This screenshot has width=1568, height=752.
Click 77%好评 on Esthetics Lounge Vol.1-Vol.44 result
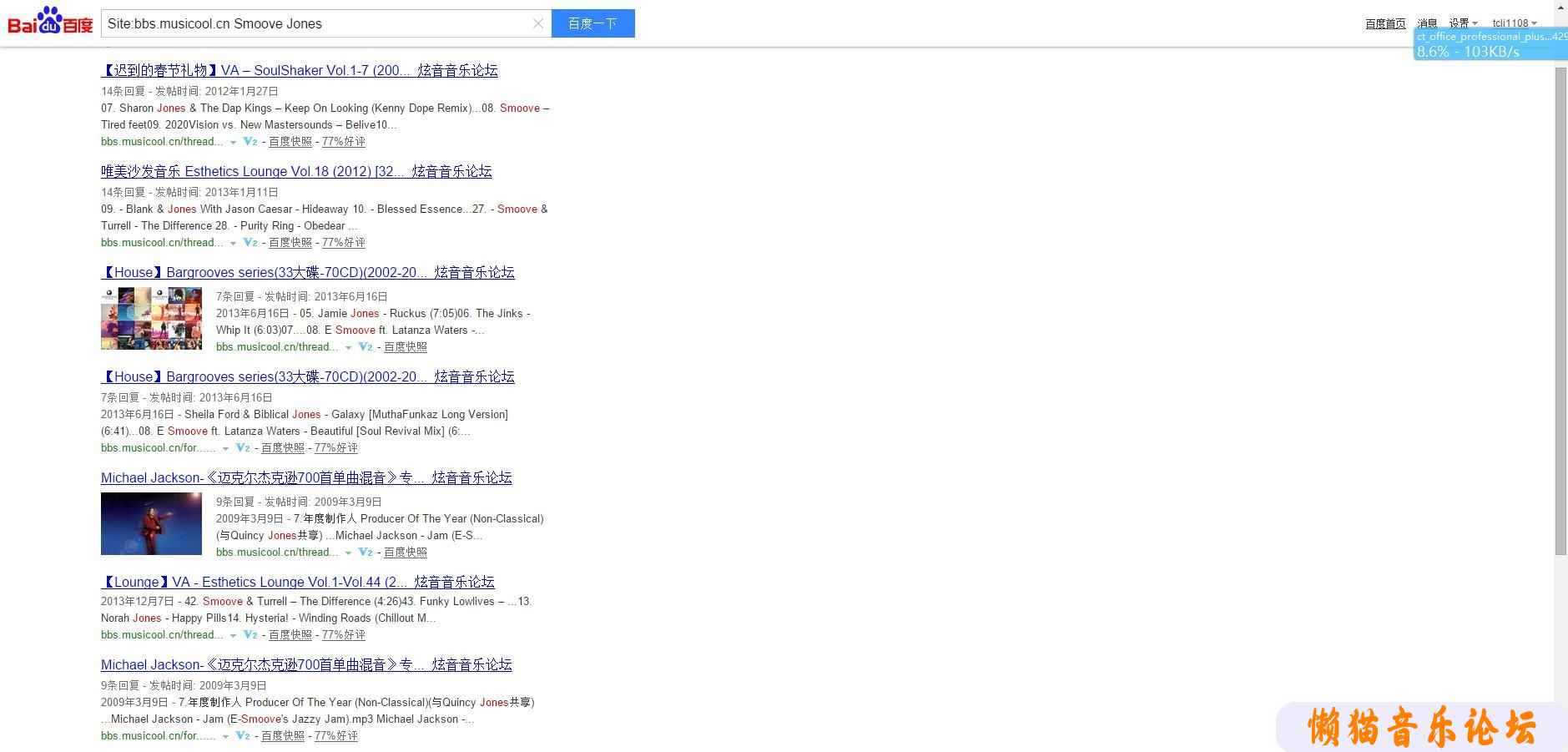344,635
